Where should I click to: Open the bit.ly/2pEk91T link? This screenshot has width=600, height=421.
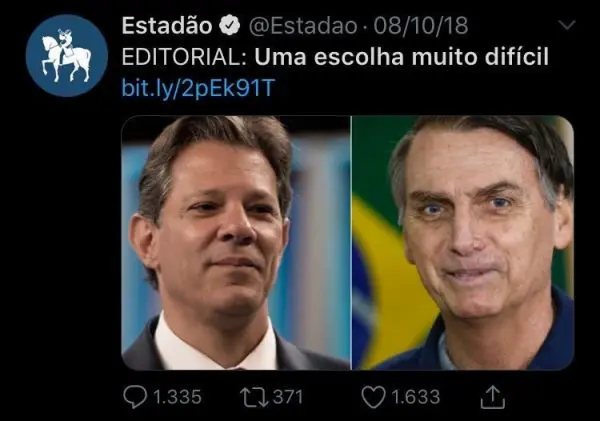(x=198, y=88)
